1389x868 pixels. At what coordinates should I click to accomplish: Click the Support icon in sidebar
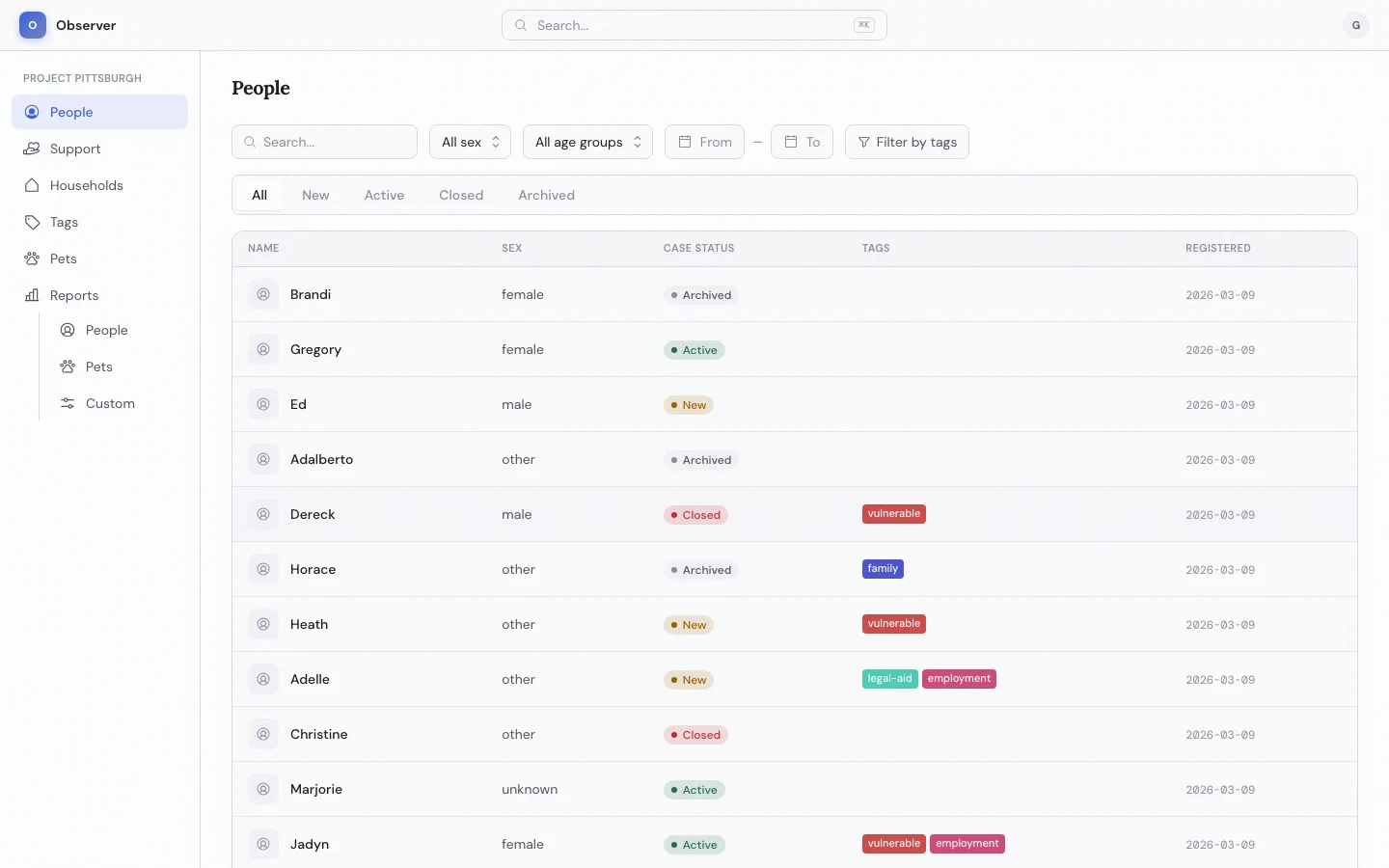[x=32, y=149]
